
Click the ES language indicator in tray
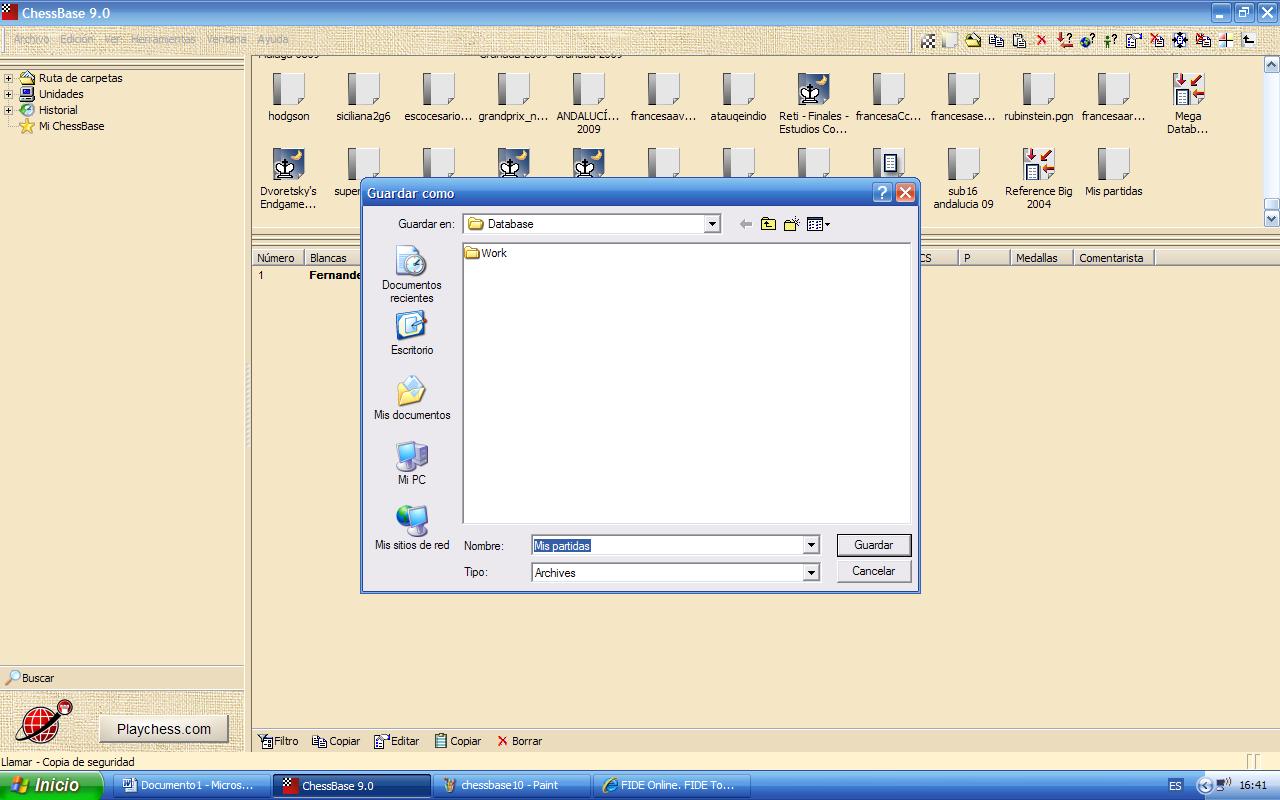1175,786
